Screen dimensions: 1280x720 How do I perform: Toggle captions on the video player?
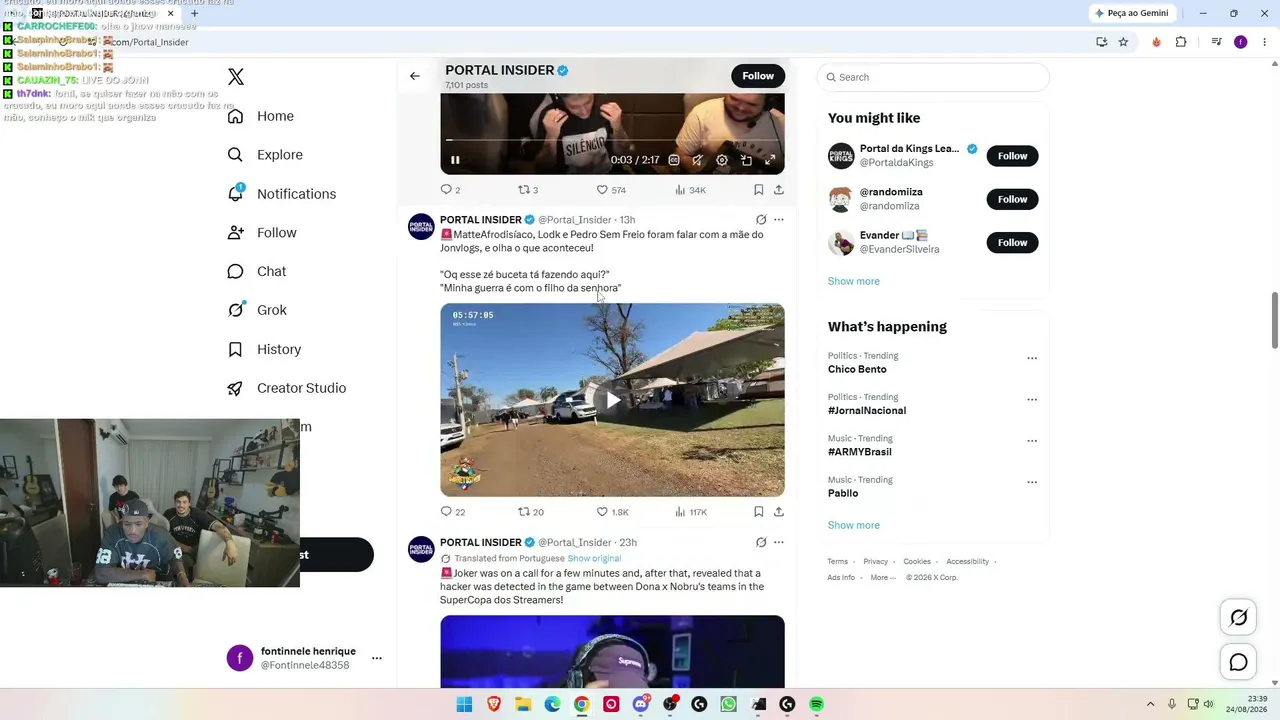(x=674, y=160)
